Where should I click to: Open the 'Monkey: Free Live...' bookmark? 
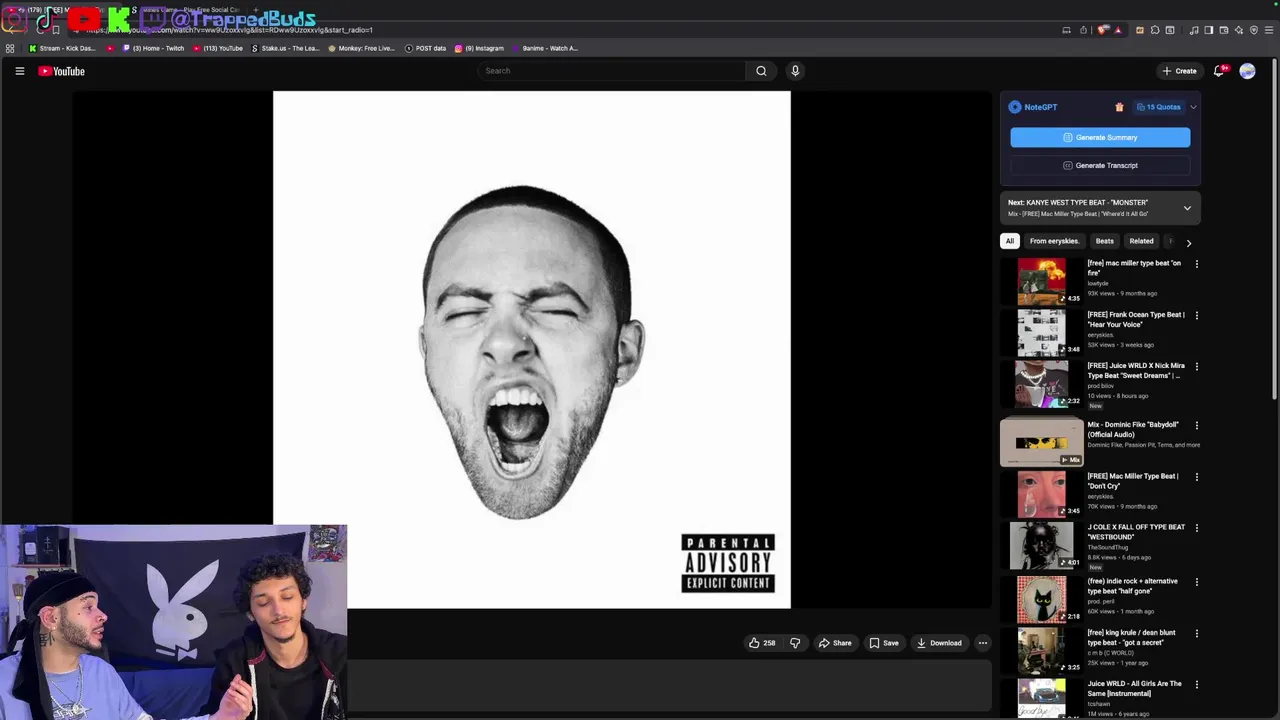[361, 48]
